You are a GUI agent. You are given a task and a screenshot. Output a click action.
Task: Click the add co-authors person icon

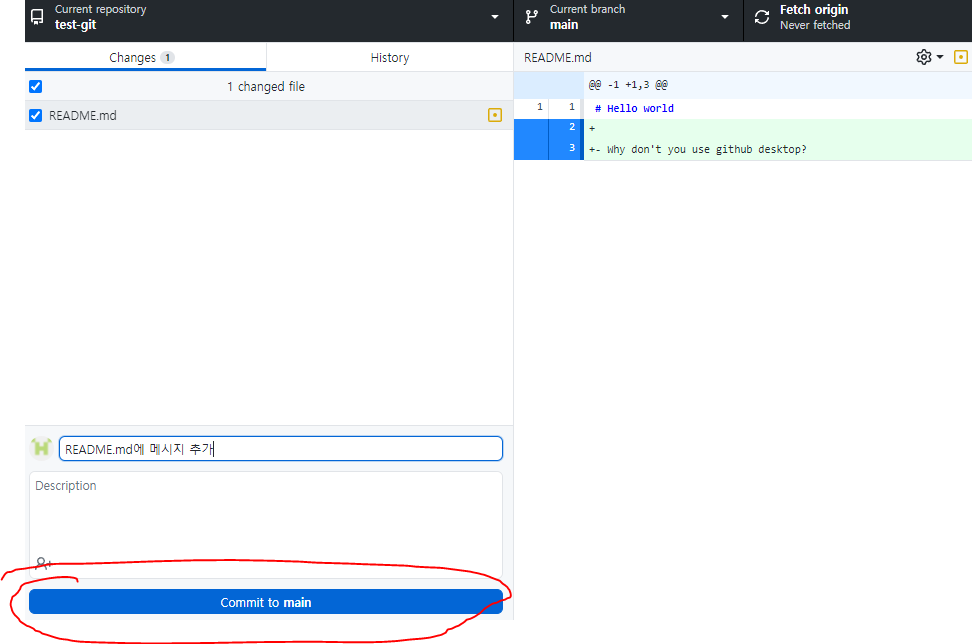[x=43, y=563]
